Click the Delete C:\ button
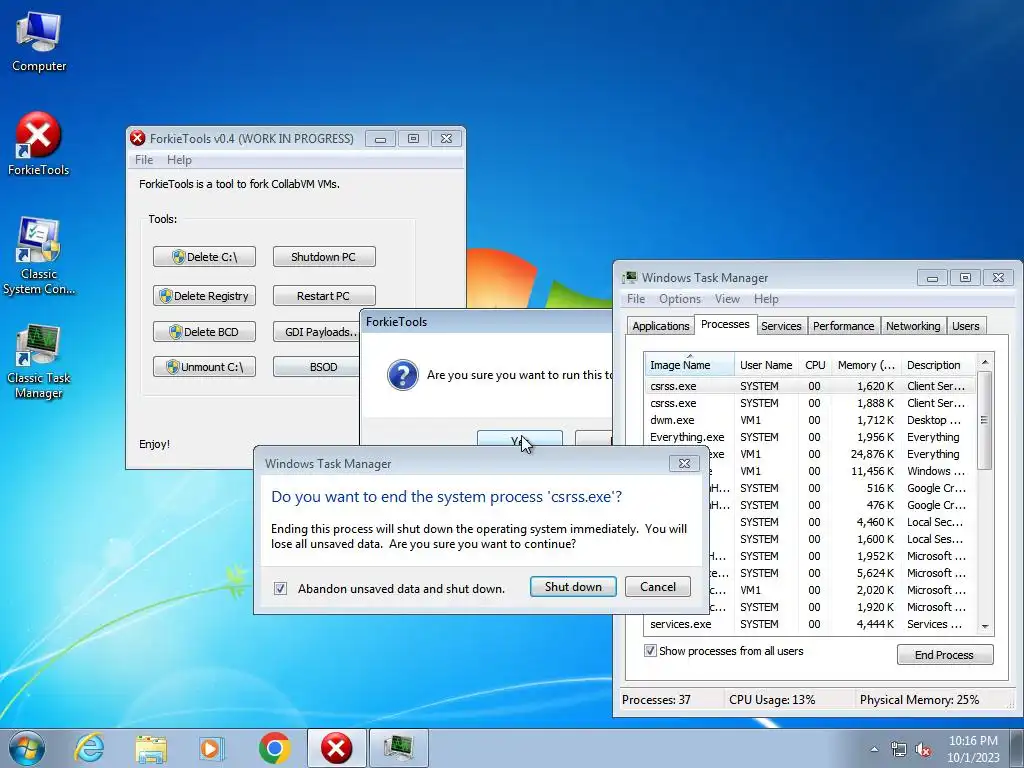Screen dimensions: 1024x768 pos(204,257)
